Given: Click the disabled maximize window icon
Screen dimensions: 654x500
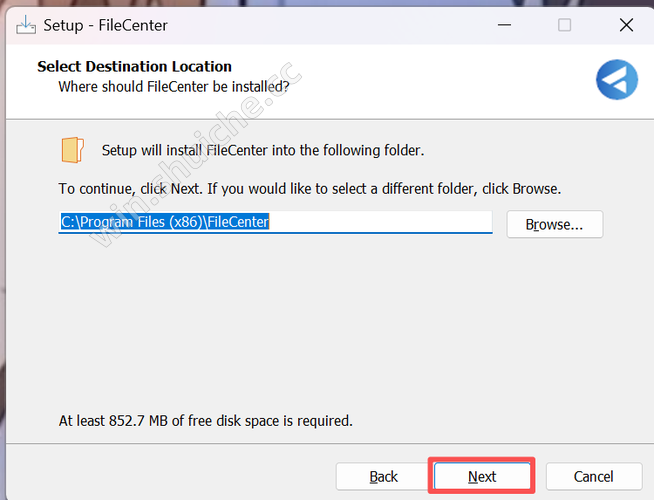Looking at the screenshot, I should tap(564, 25).
